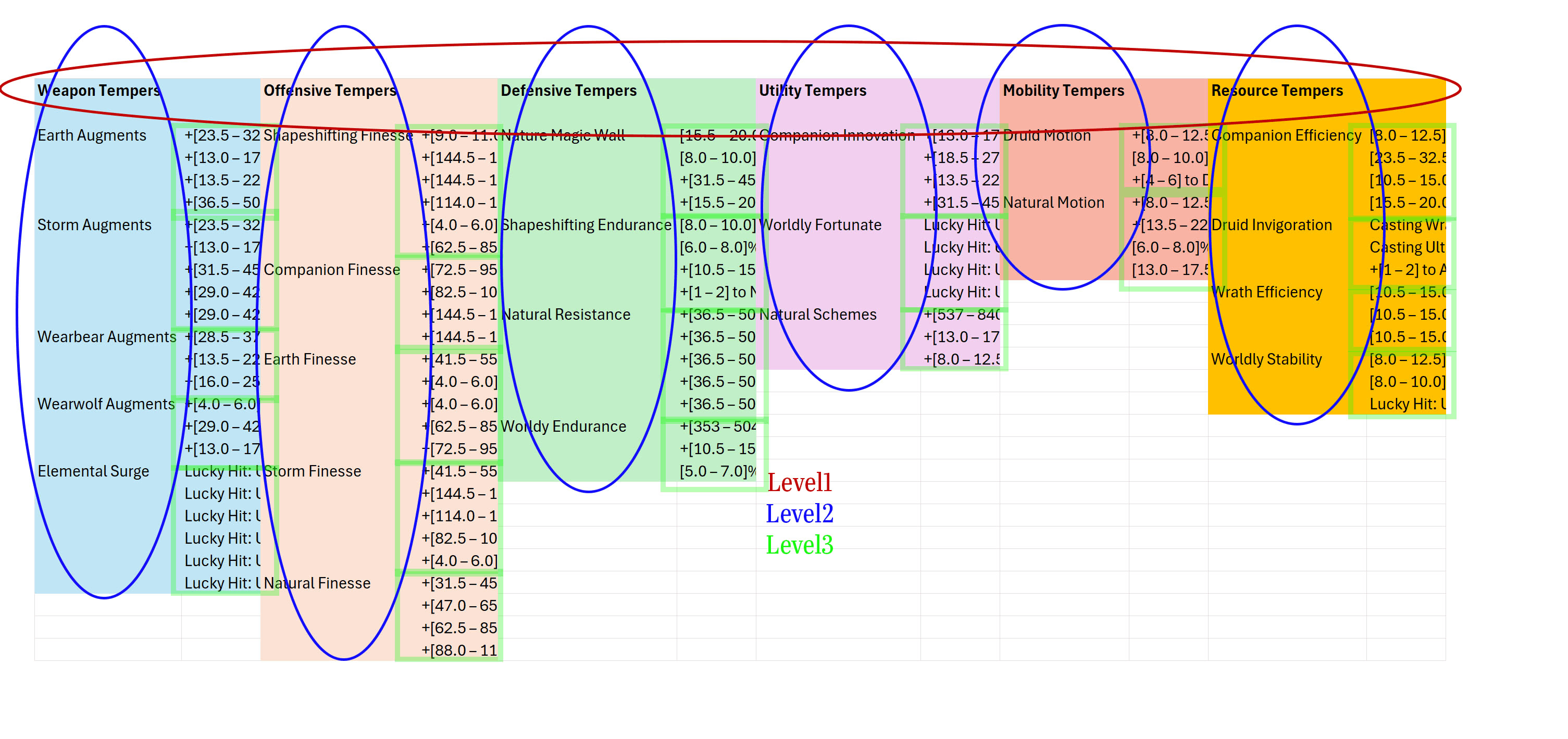Pick the Nature Magic Wall cell
1568x739 pixels.
pyautogui.click(x=587, y=135)
